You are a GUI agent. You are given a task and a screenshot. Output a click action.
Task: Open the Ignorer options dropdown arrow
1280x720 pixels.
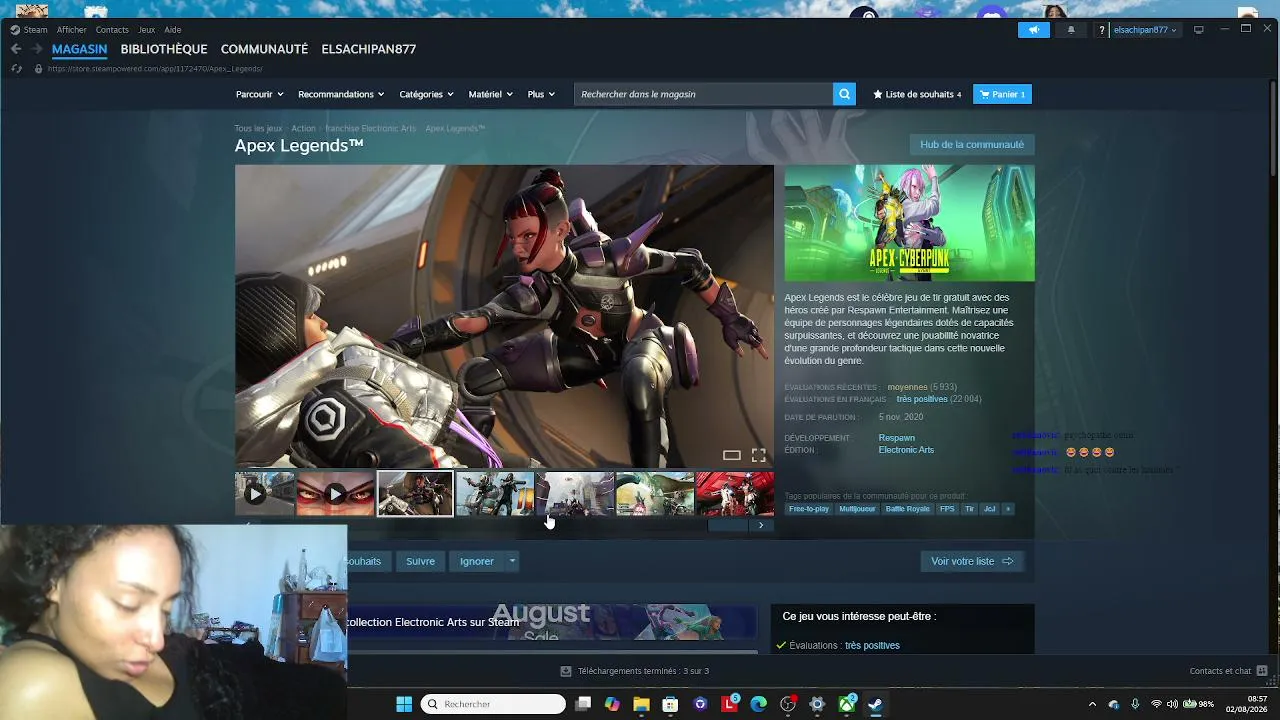512,561
